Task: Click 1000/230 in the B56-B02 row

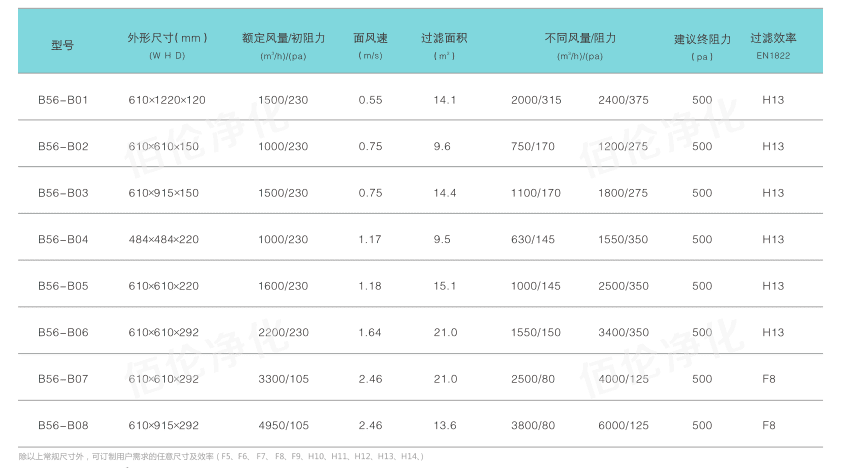Action: [283, 146]
